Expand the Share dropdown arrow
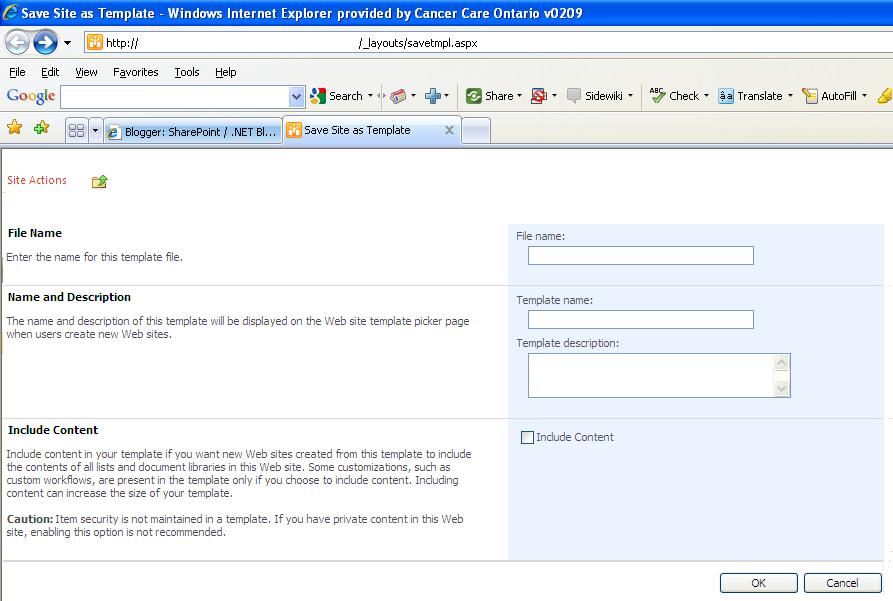 [x=519, y=96]
